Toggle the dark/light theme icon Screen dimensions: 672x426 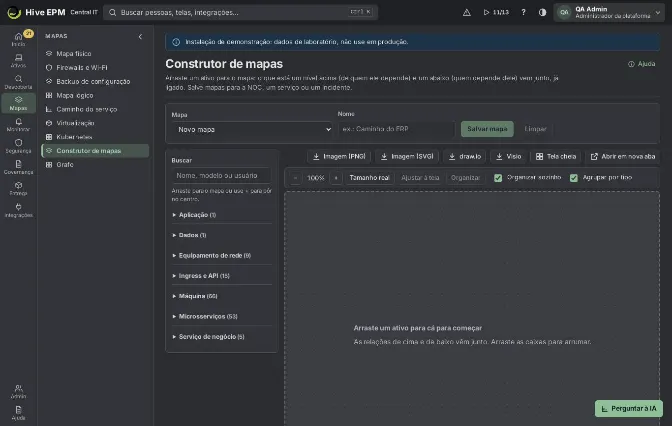[x=542, y=12]
